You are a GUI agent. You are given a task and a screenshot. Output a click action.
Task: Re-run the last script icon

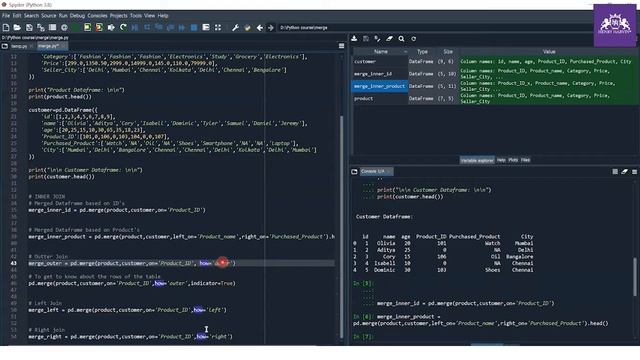pos(123,27)
